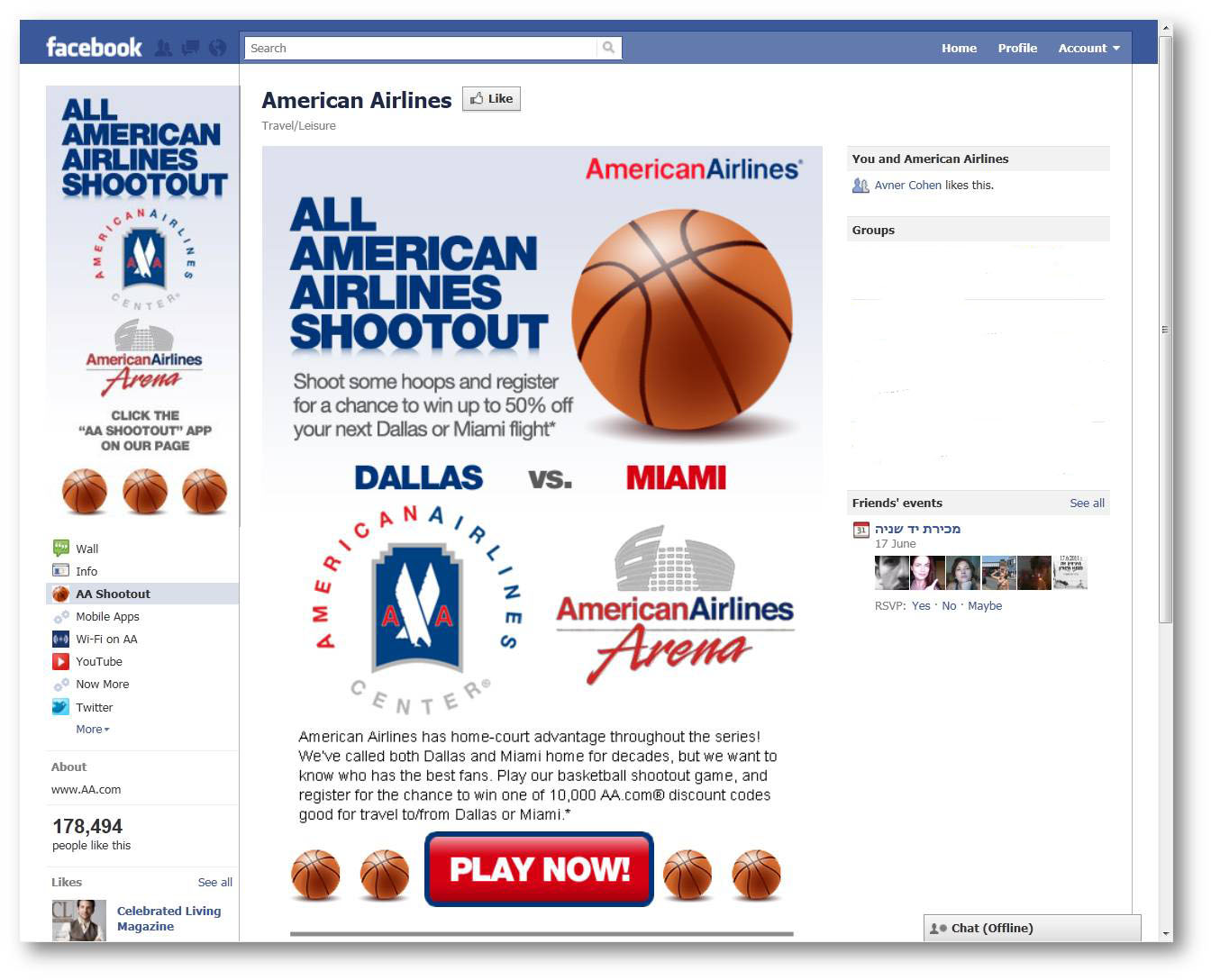Select the AA Shootout tab

[x=142, y=594]
